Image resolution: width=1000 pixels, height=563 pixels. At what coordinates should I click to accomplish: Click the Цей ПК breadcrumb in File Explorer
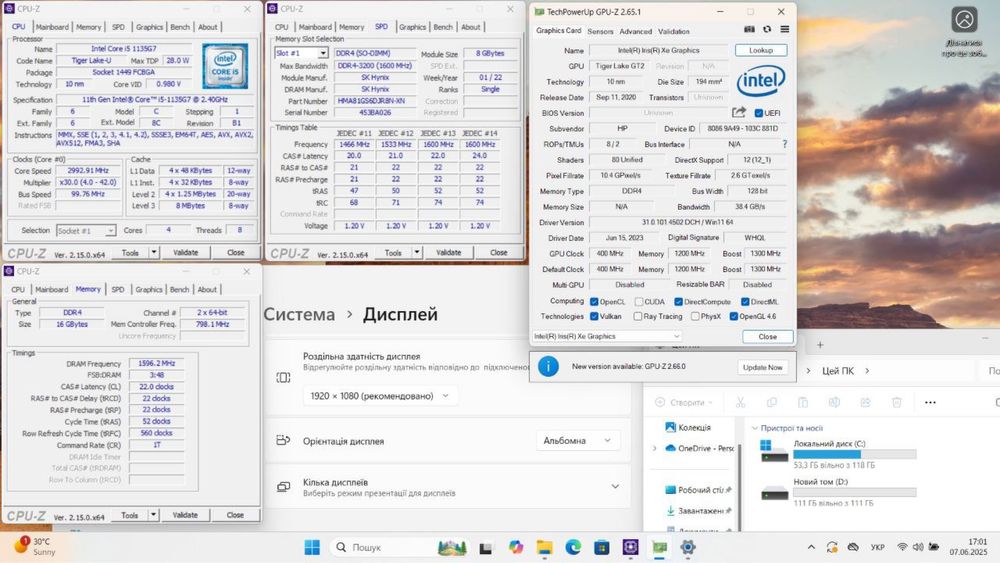[838, 371]
